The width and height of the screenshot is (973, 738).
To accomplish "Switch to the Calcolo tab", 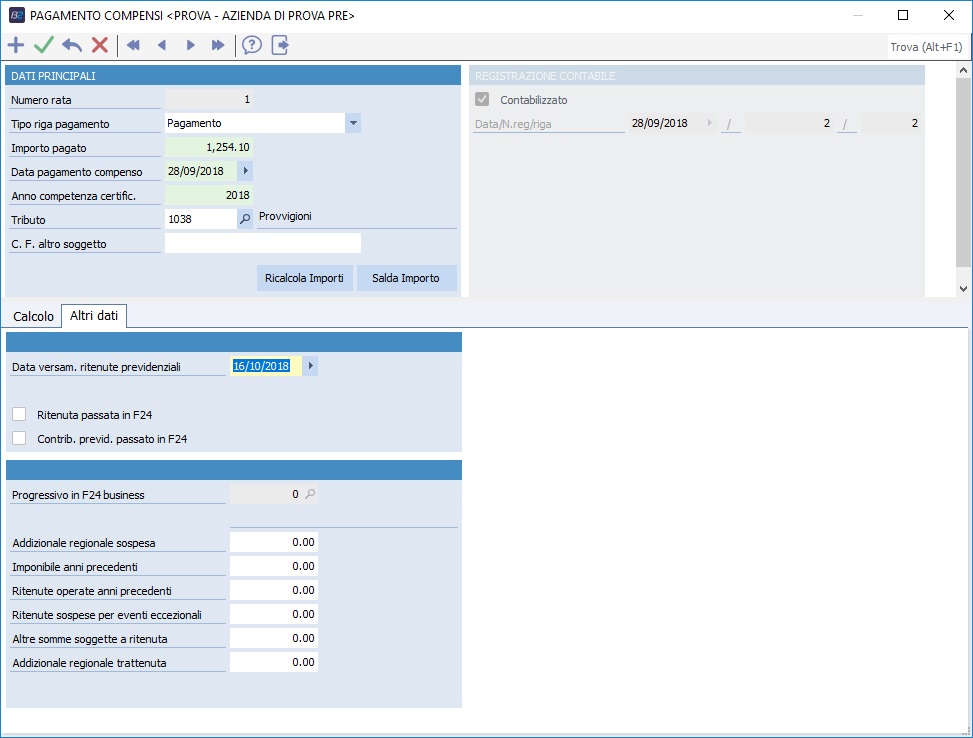I will pos(33,316).
